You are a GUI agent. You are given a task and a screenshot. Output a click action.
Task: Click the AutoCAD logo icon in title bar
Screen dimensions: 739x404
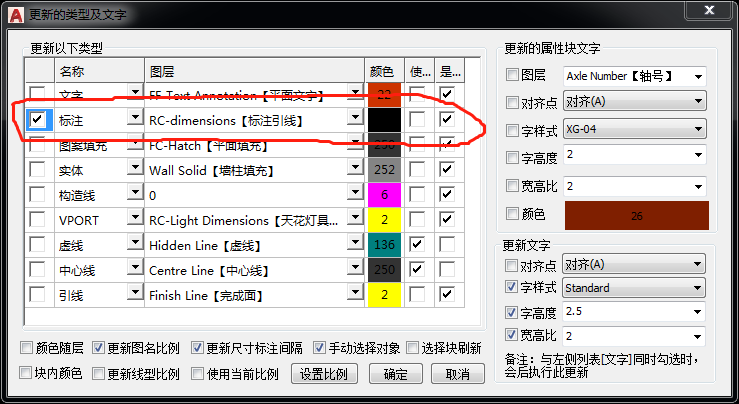pyautogui.click(x=13, y=14)
